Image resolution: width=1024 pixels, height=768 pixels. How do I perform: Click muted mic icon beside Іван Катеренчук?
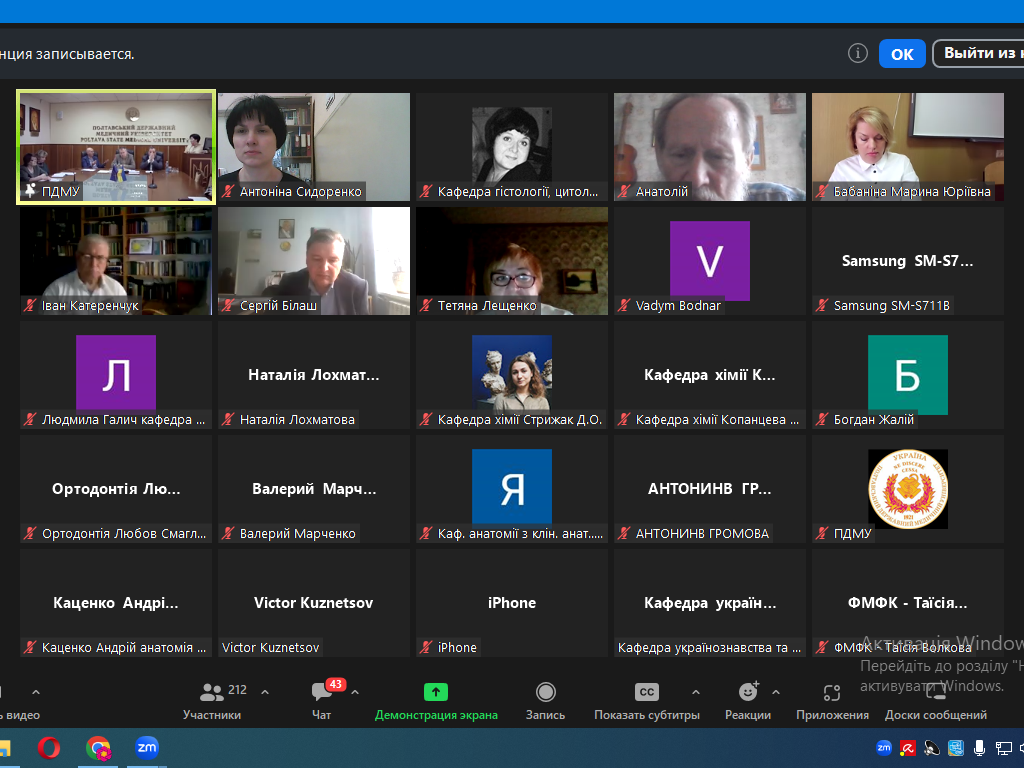point(30,305)
